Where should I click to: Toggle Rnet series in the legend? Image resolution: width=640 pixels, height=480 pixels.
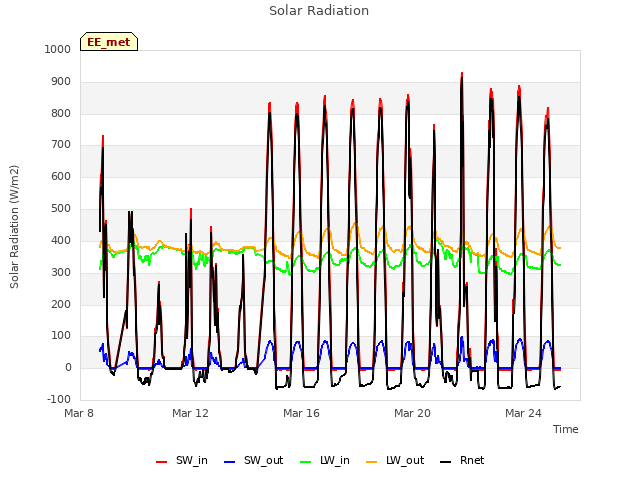462,460
